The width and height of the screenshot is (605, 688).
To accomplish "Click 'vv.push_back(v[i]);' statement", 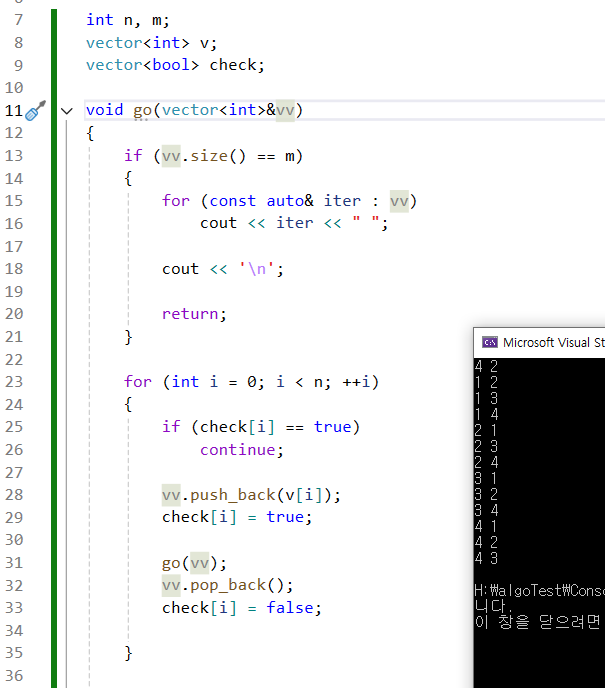I will [251, 495].
